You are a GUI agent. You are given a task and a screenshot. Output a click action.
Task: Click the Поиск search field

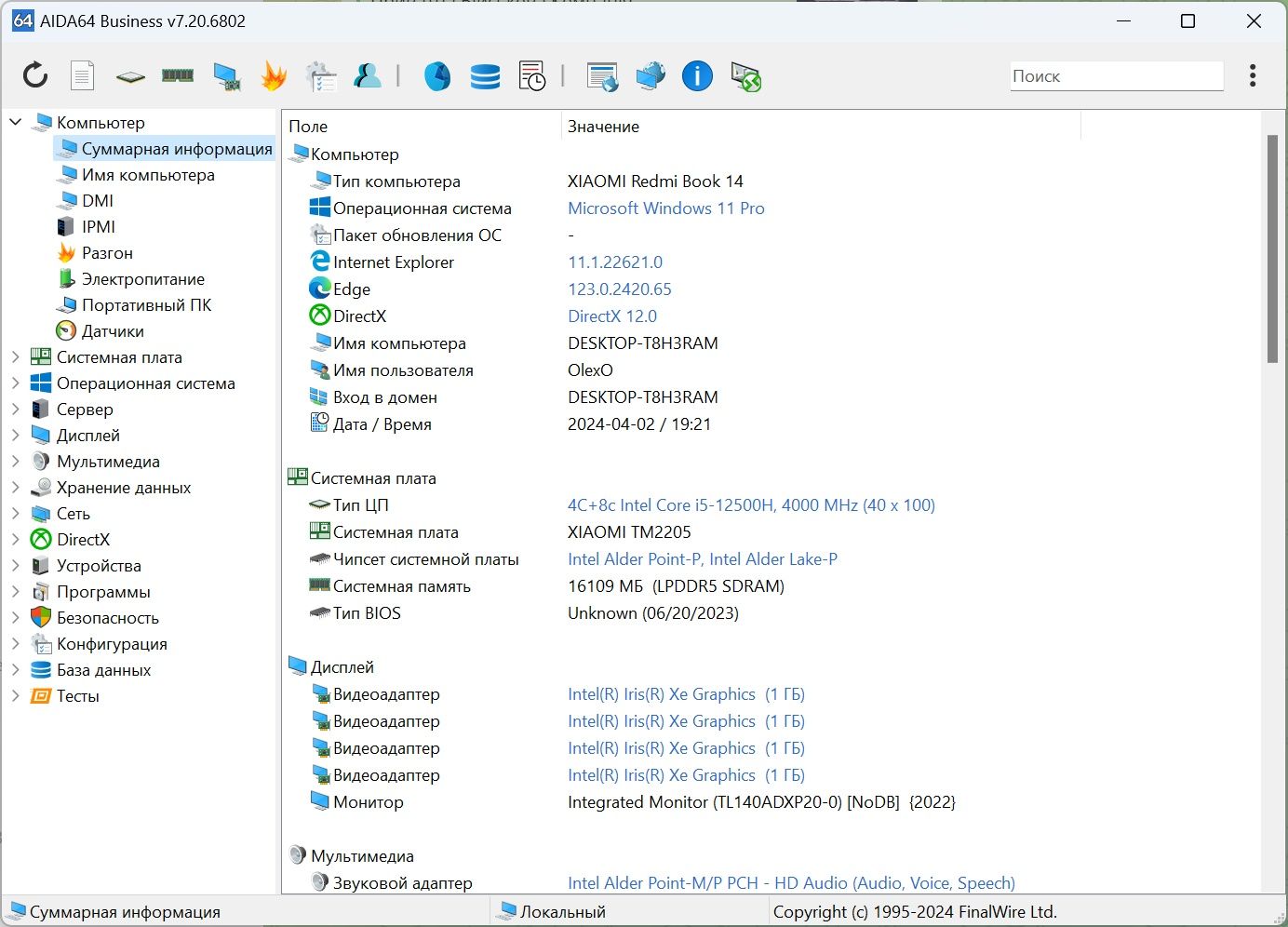(1117, 76)
